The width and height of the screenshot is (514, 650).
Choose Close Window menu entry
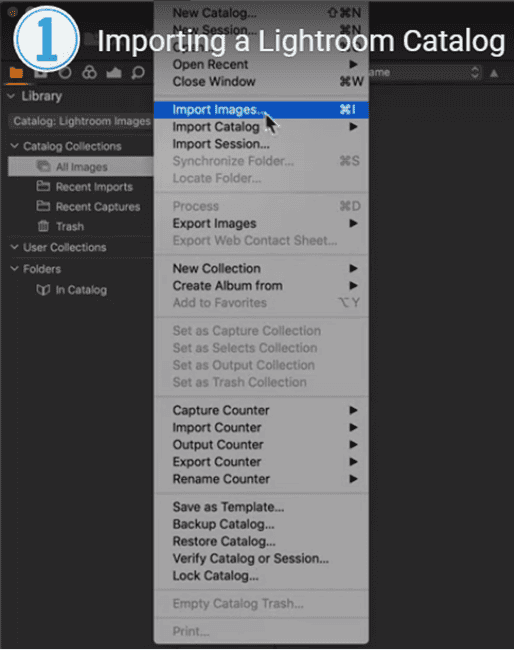[x=261, y=82]
